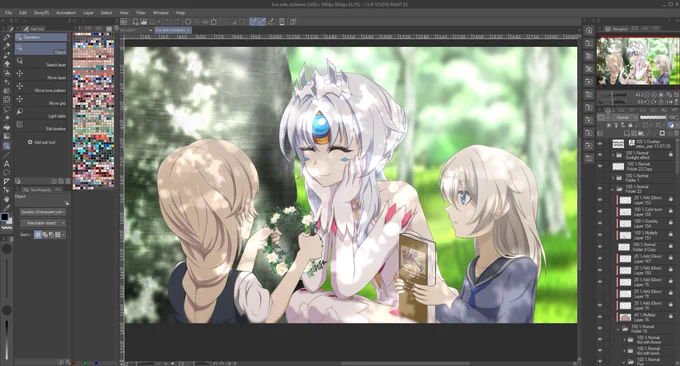
Task: Click the Navigator preview thumbnail
Action: pyautogui.click(x=638, y=61)
